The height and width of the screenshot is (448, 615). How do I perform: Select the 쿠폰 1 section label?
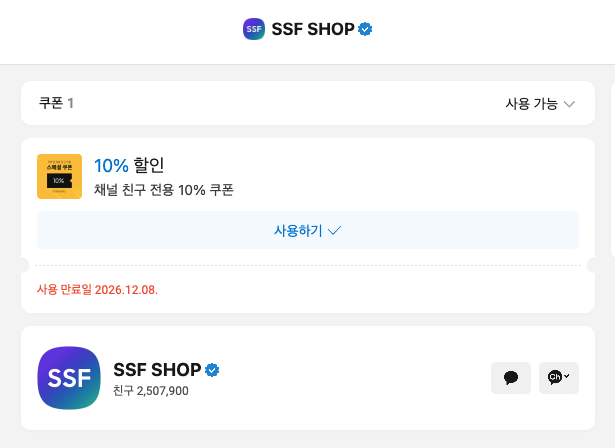56,103
